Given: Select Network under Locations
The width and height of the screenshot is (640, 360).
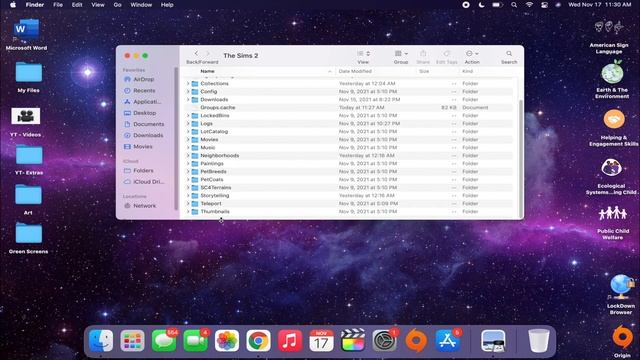Looking at the screenshot, I should pyautogui.click(x=140, y=206).
